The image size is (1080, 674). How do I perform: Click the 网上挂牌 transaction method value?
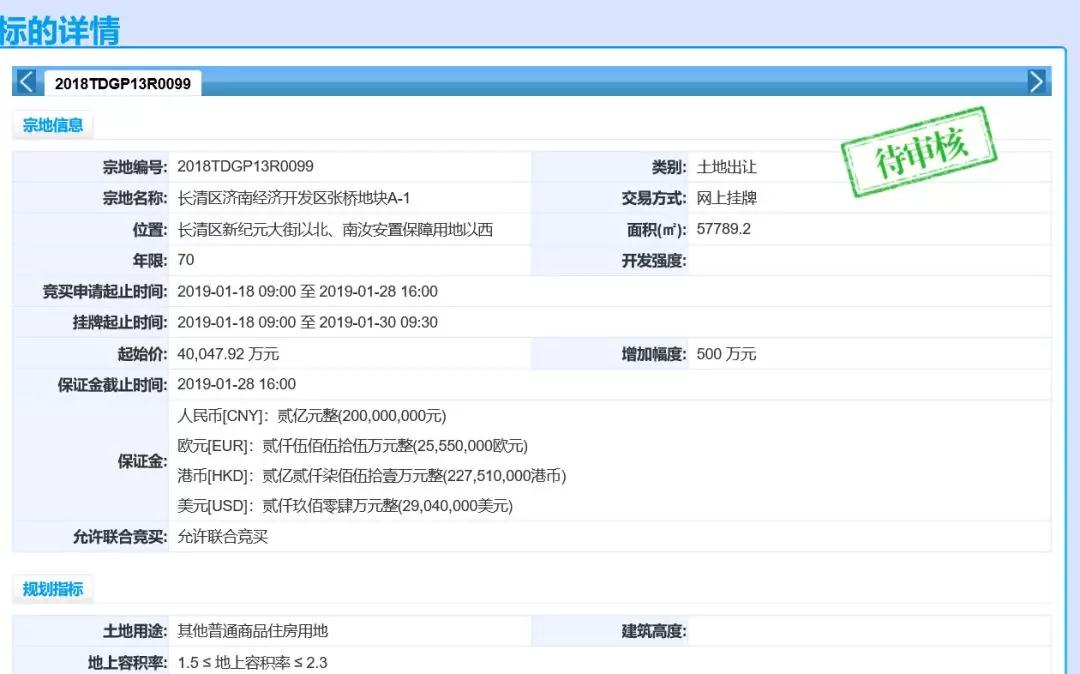(727, 198)
